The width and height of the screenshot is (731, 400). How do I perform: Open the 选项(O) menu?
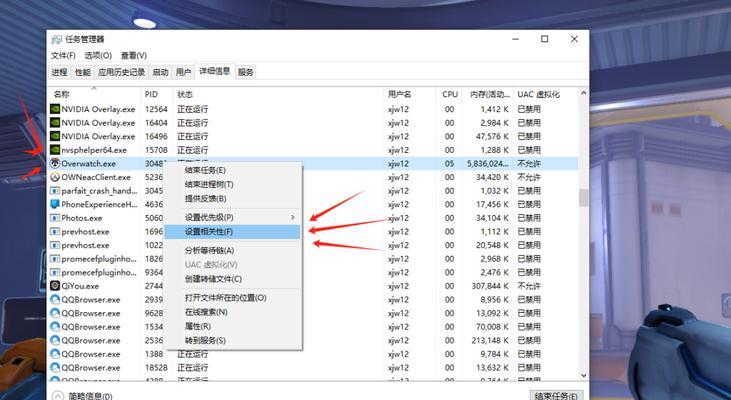click(x=98, y=55)
